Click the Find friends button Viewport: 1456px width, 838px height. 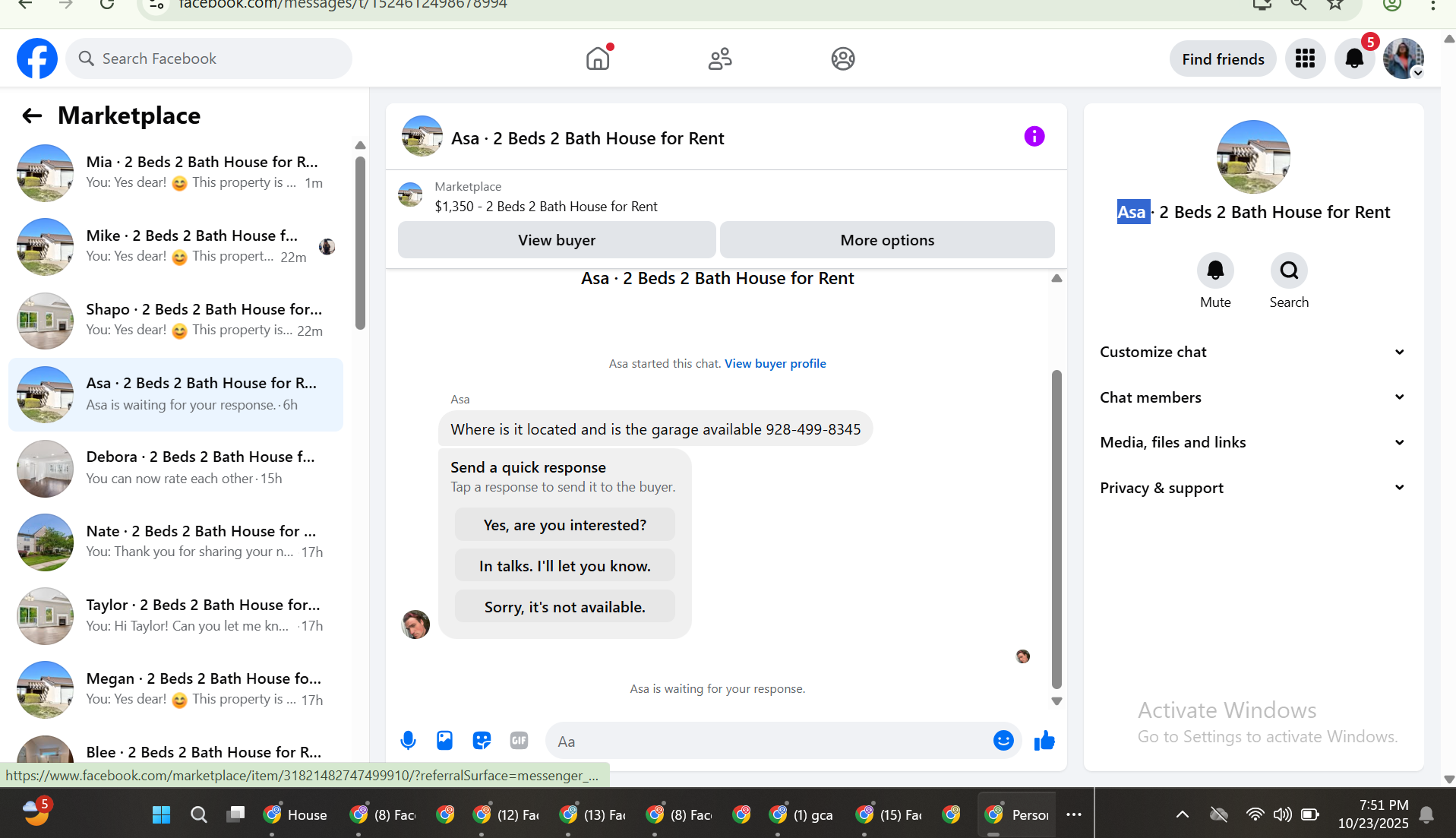pos(1223,59)
